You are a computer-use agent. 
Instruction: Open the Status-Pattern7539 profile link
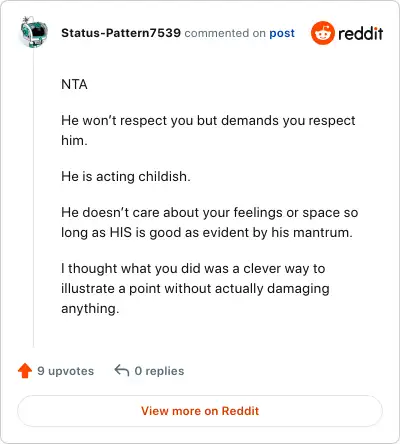point(121,33)
